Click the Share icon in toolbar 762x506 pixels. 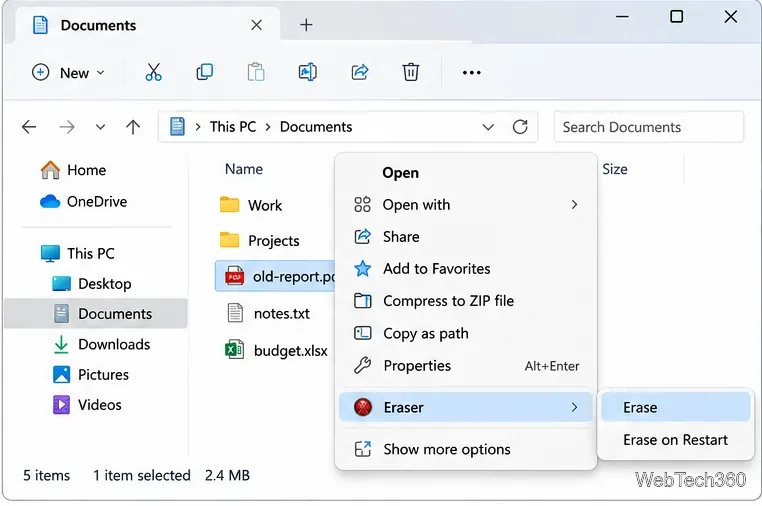click(360, 72)
